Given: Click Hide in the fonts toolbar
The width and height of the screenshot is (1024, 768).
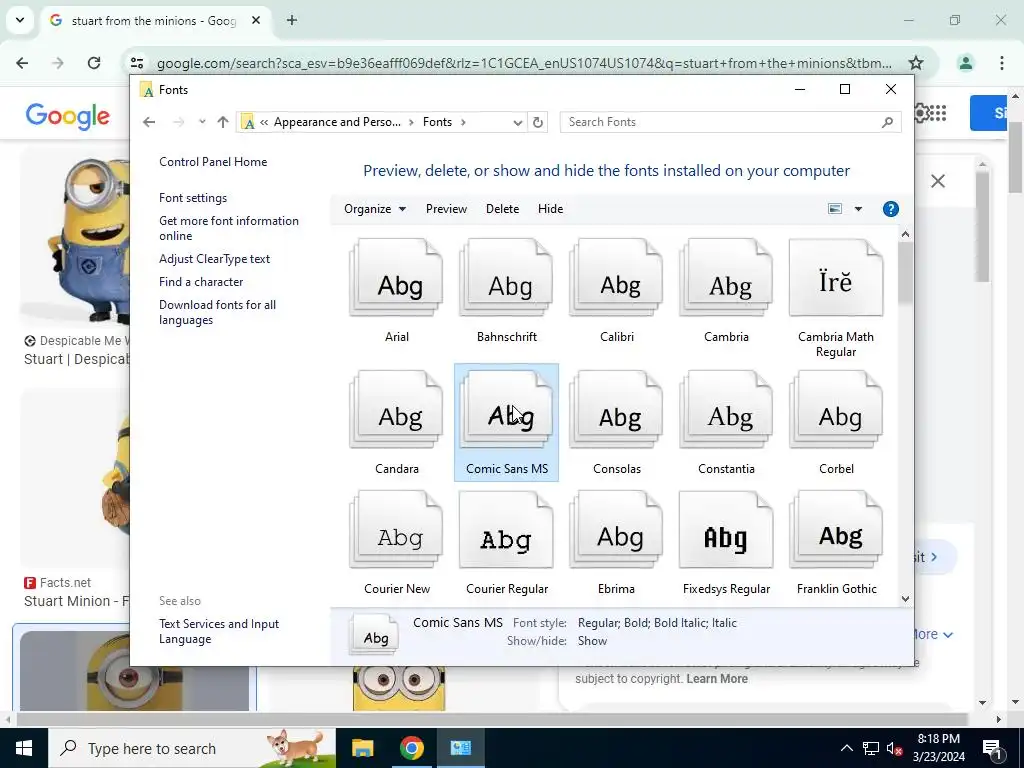Looking at the screenshot, I should click(551, 209).
